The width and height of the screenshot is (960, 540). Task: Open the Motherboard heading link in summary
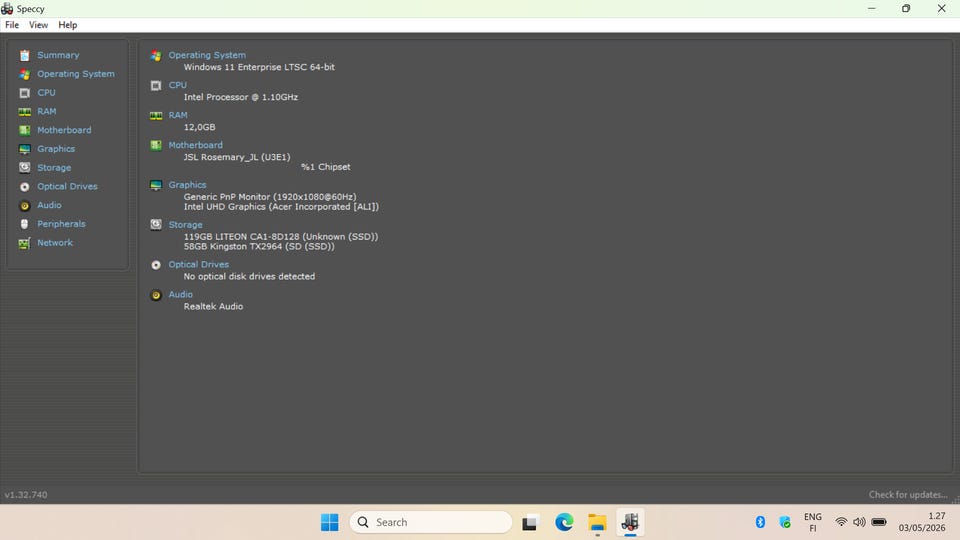coord(195,145)
